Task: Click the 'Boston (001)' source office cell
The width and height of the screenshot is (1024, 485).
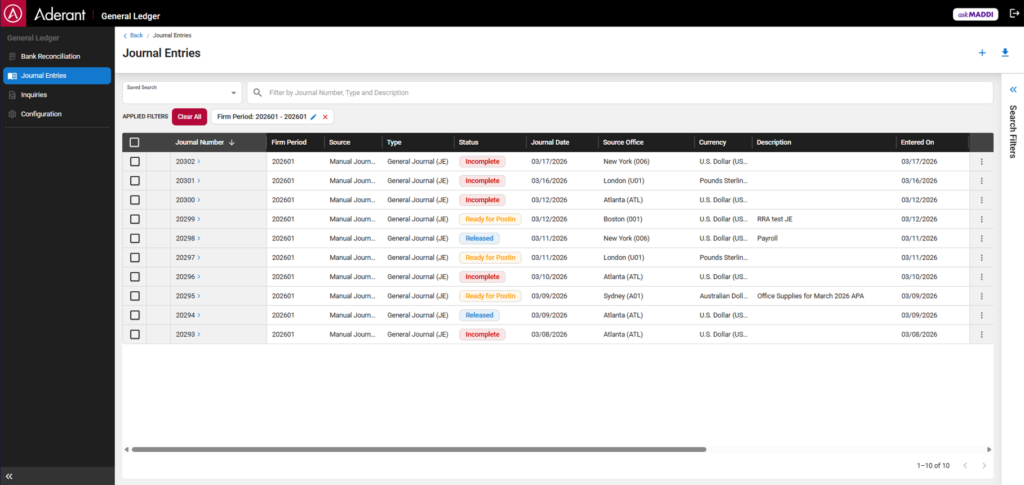Action: 622,219
